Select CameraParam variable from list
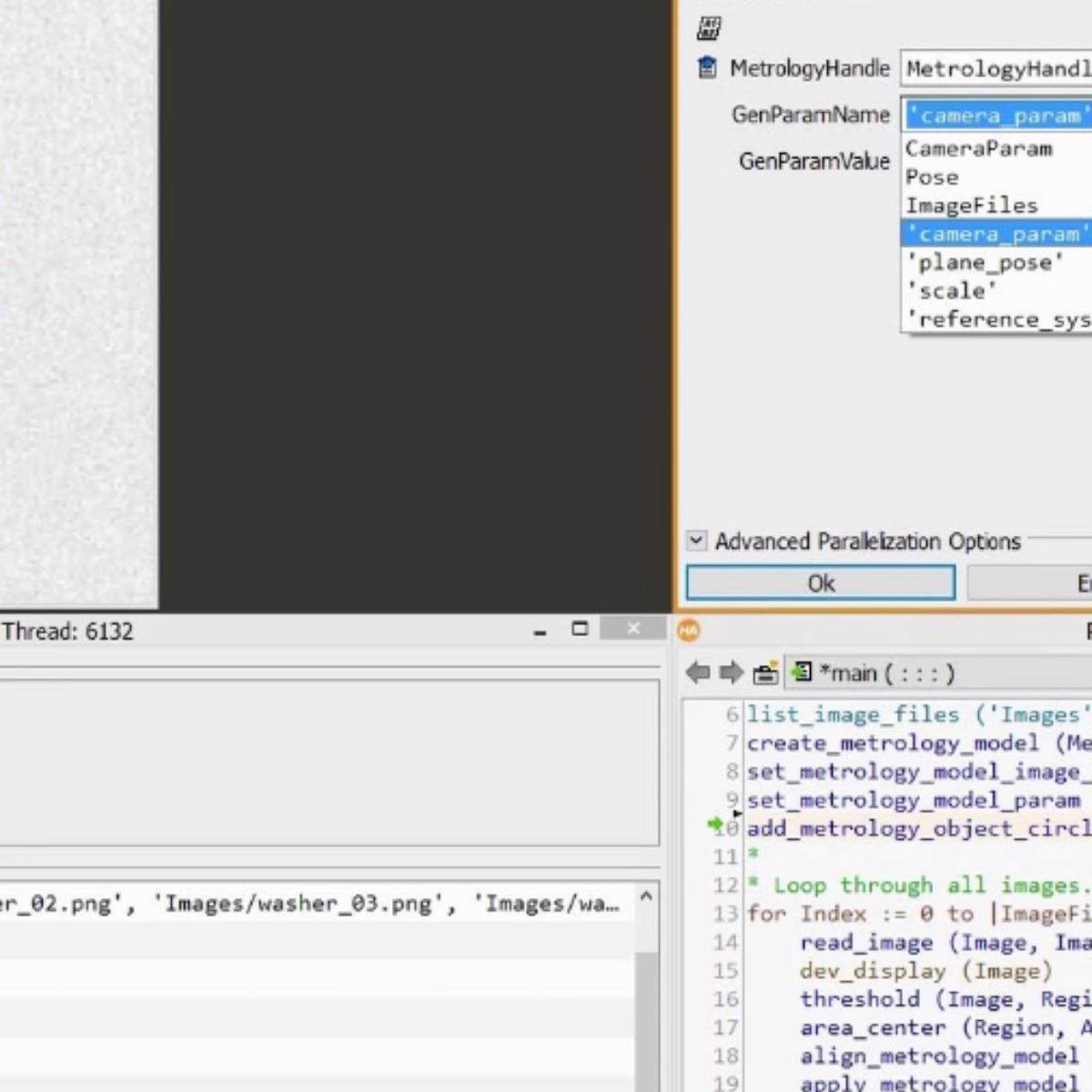Screen dimensions: 1092x1092 click(x=997, y=148)
